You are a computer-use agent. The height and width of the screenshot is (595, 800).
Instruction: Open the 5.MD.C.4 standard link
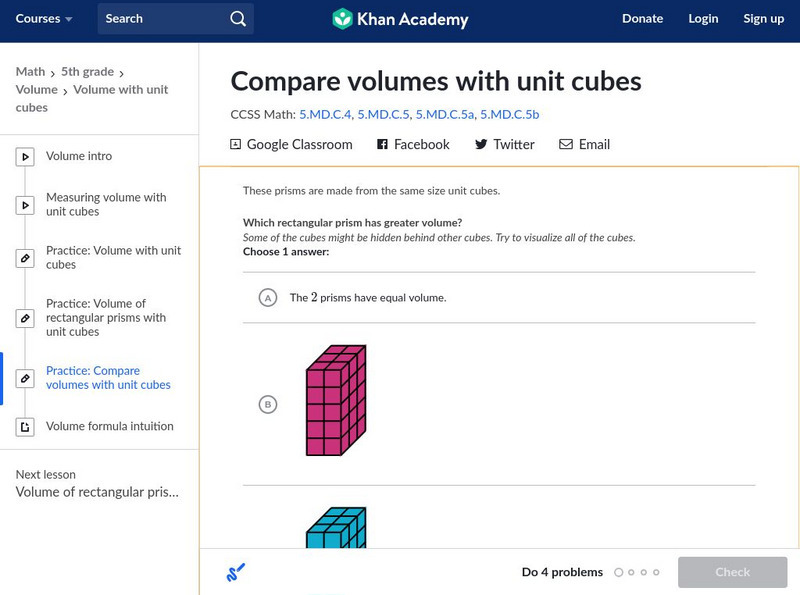point(325,115)
